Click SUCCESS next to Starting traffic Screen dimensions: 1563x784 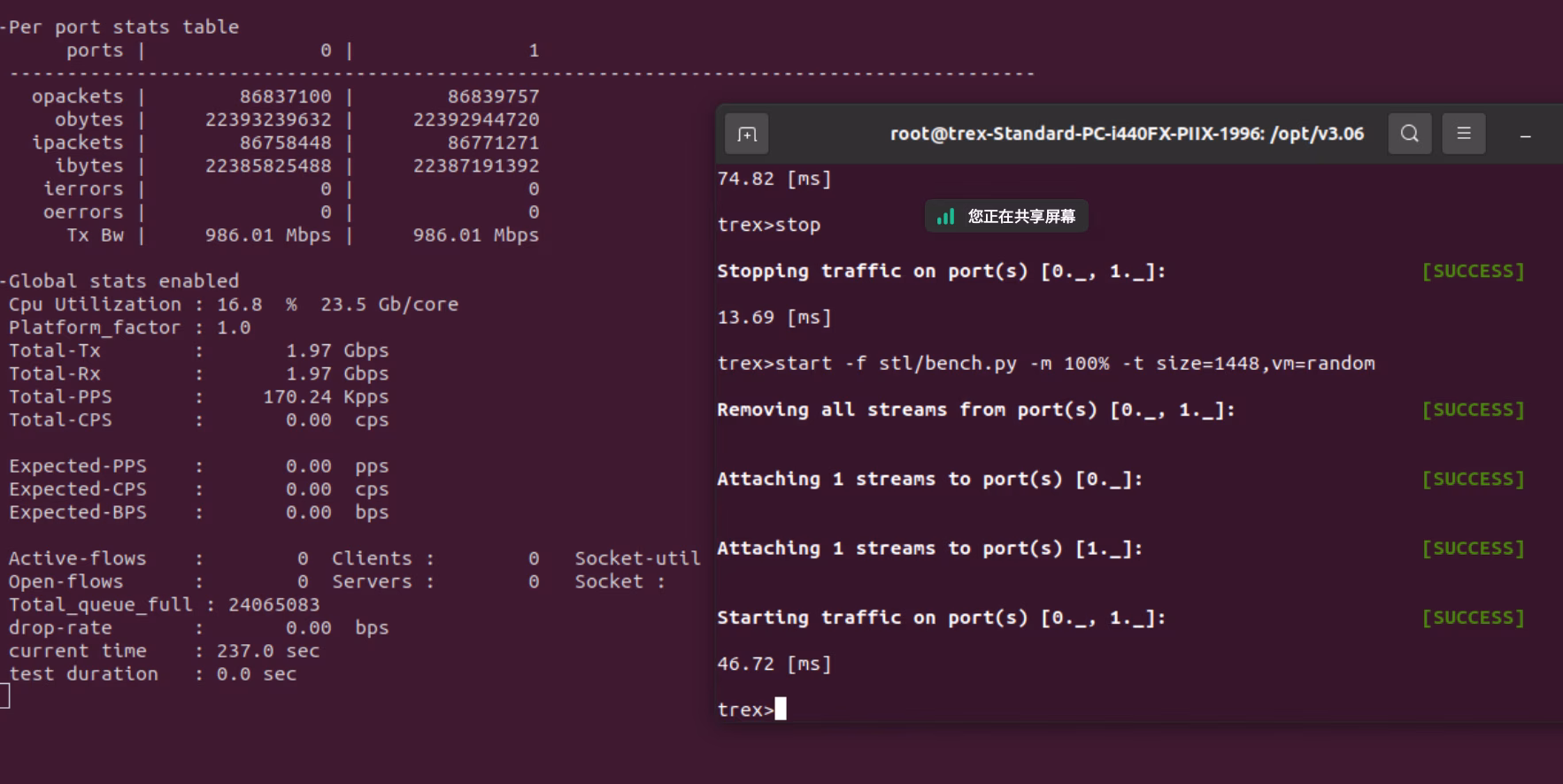(x=1473, y=618)
